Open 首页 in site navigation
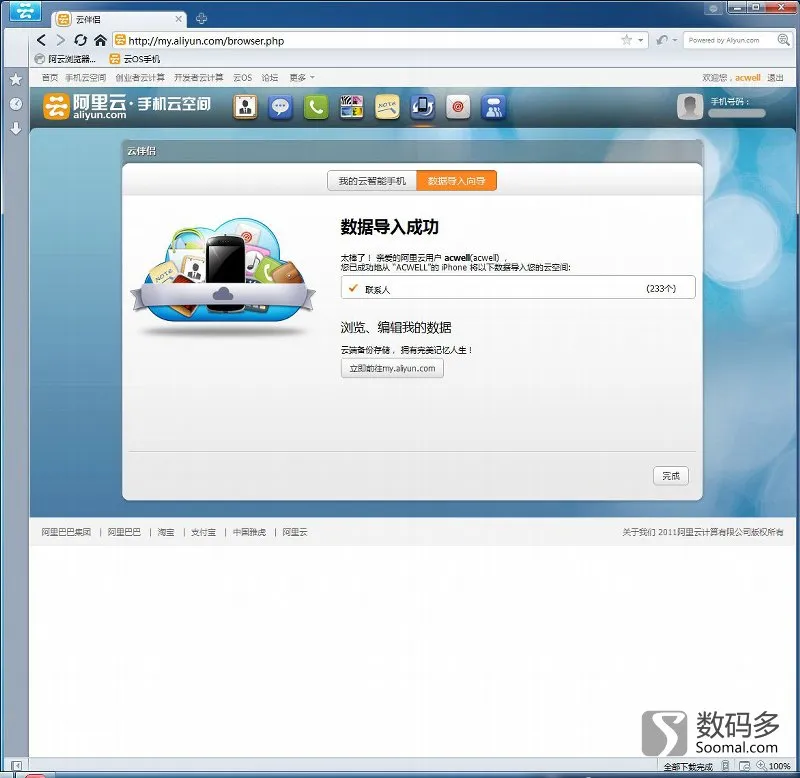Screen dimensions: 800x778 pyautogui.click(x=49, y=78)
